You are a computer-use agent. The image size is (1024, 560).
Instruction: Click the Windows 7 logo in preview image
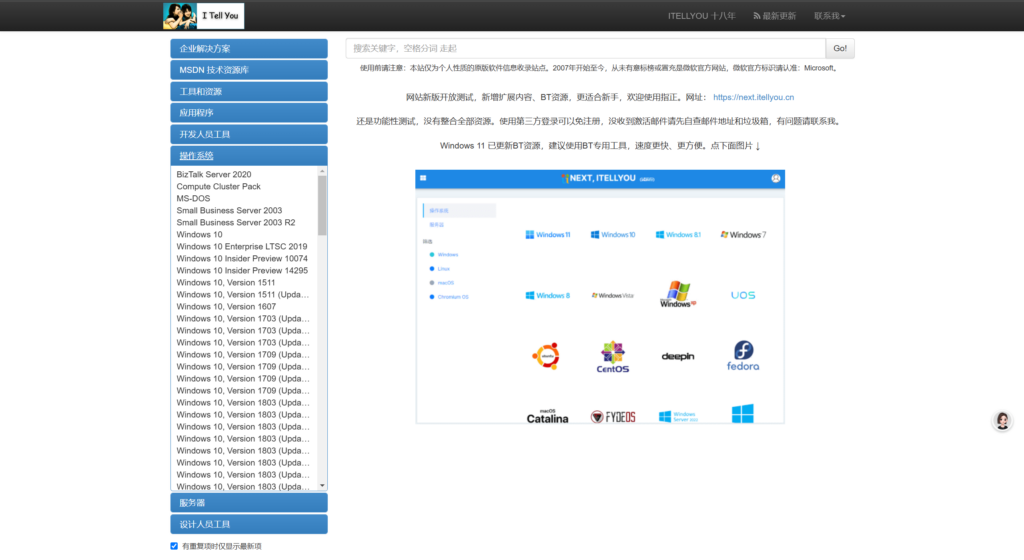click(x=743, y=235)
